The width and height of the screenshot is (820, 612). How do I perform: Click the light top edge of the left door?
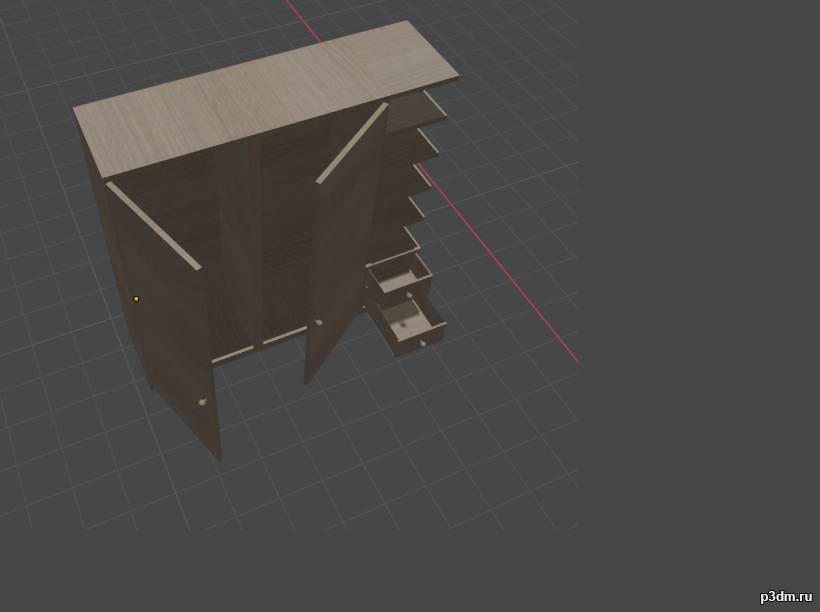[153, 226]
